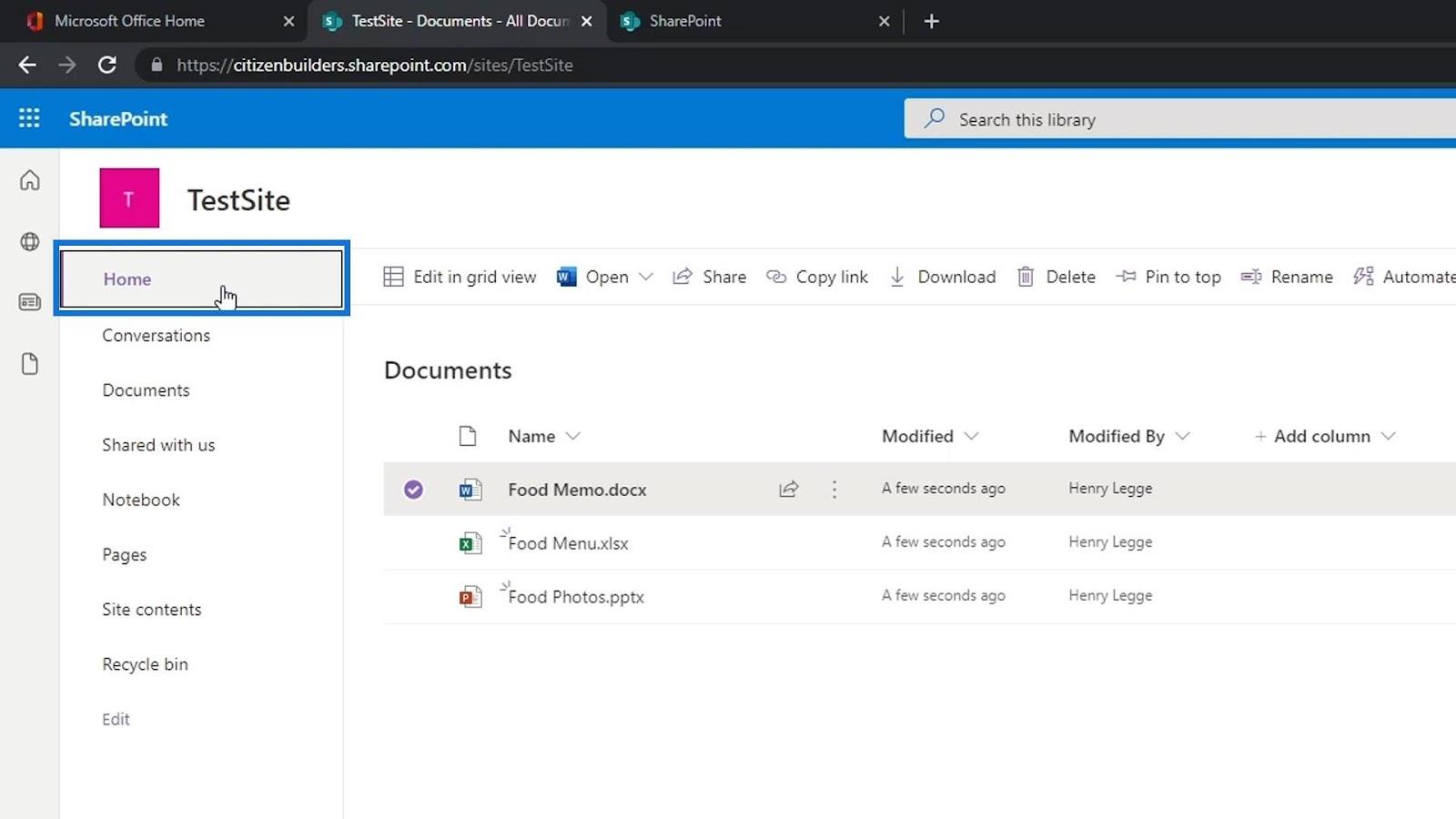Click Henry Legge on Food Memo.docx row
The height and width of the screenshot is (819, 1456).
[x=1110, y=488]
